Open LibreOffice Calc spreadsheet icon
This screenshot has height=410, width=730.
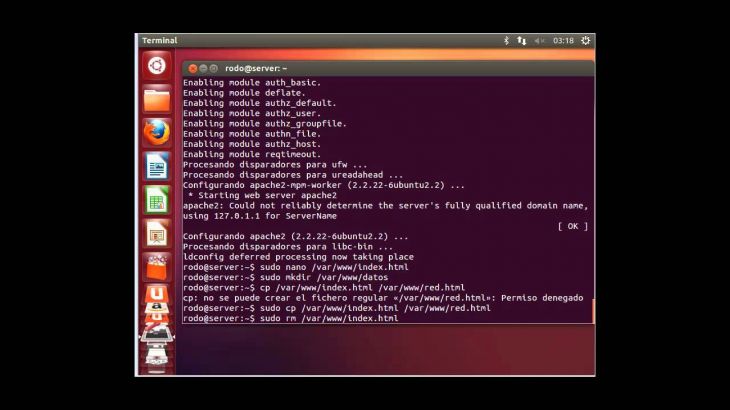pyautogui.click(x=157, y=199)
